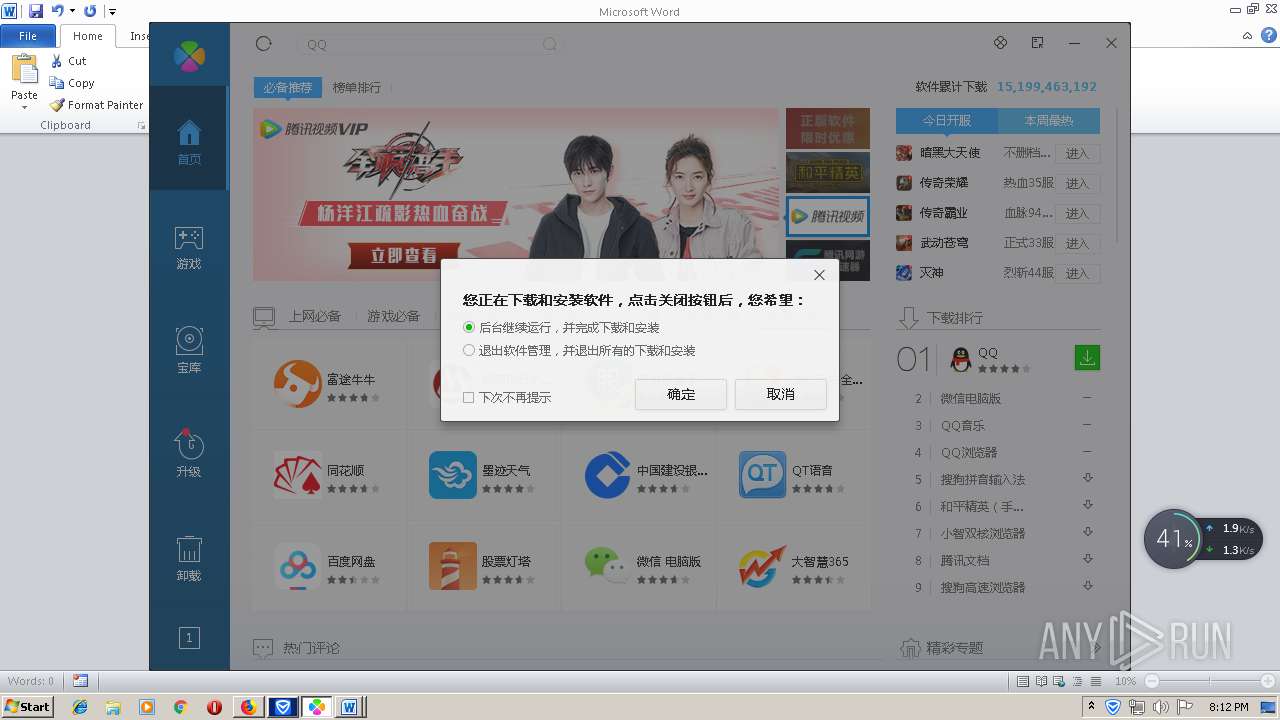Click the download count box icon in sidebar

click(189, 637)
